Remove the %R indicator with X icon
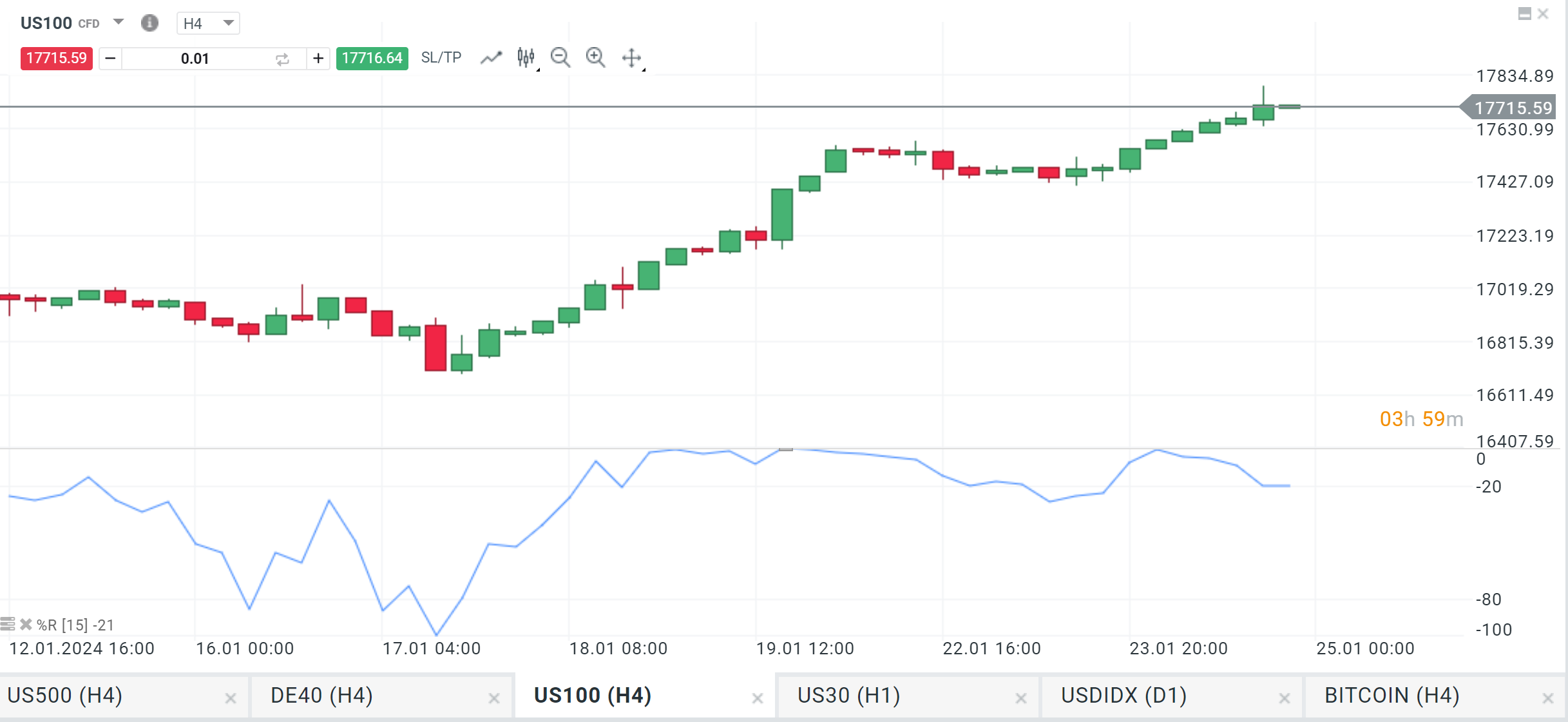 [x=26, y=624]
